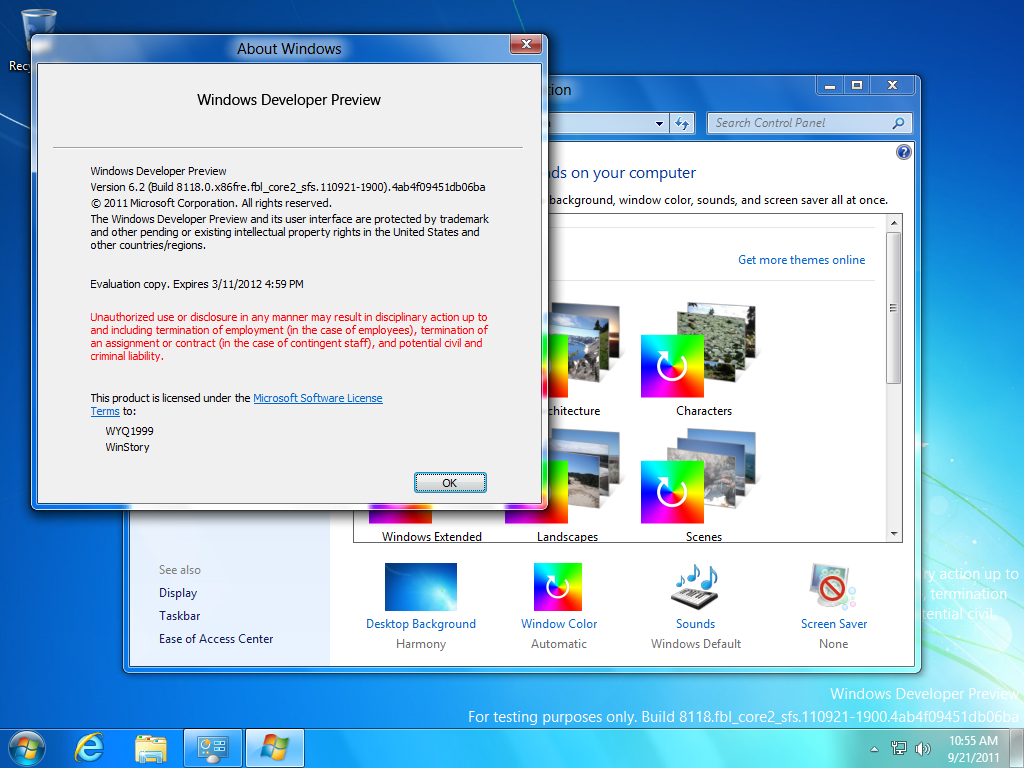Open Sounds settings icon
Image resolution: width=1024 pixels, height=768 pixels.
696,586
